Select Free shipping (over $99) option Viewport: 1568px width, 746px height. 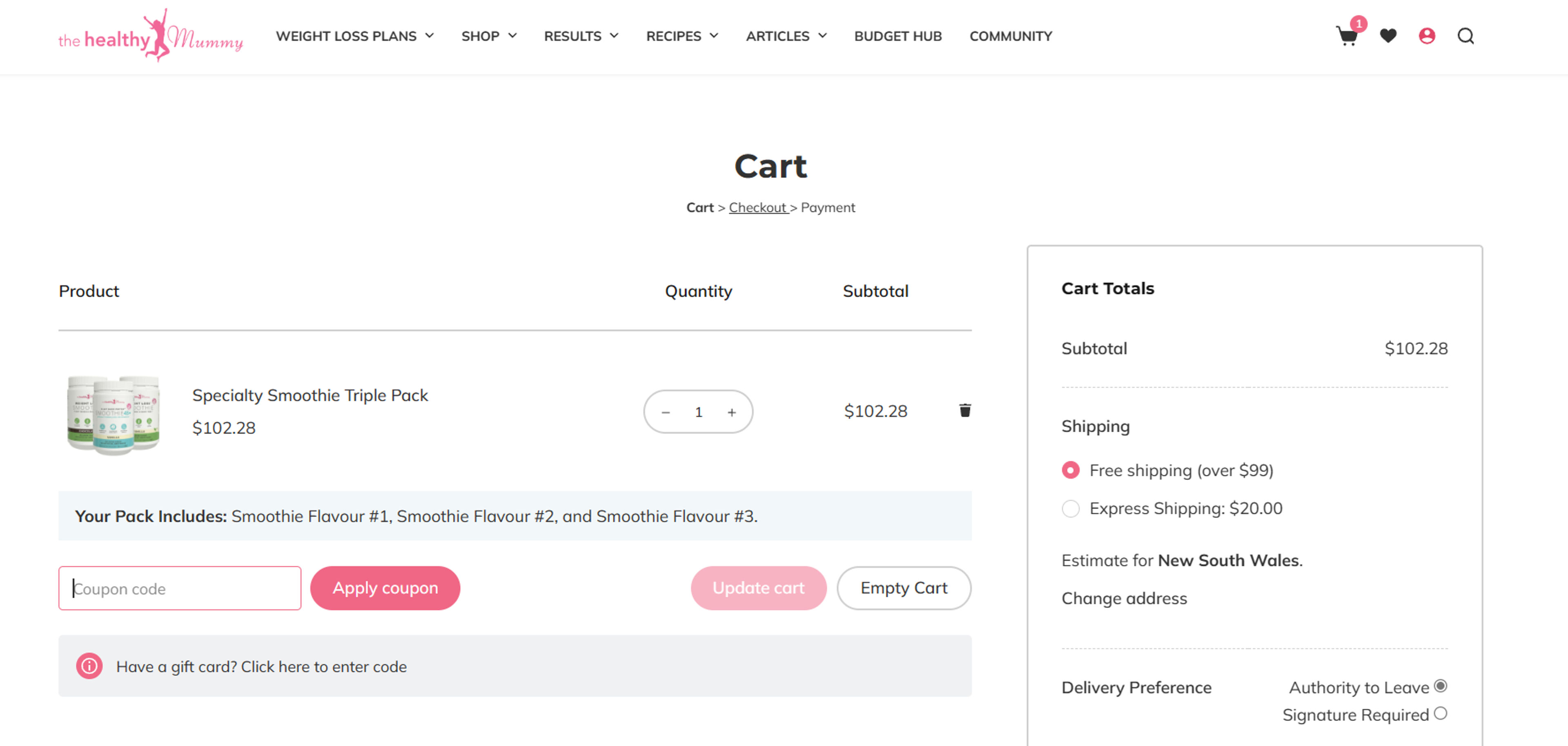(x=1071, y=470)
